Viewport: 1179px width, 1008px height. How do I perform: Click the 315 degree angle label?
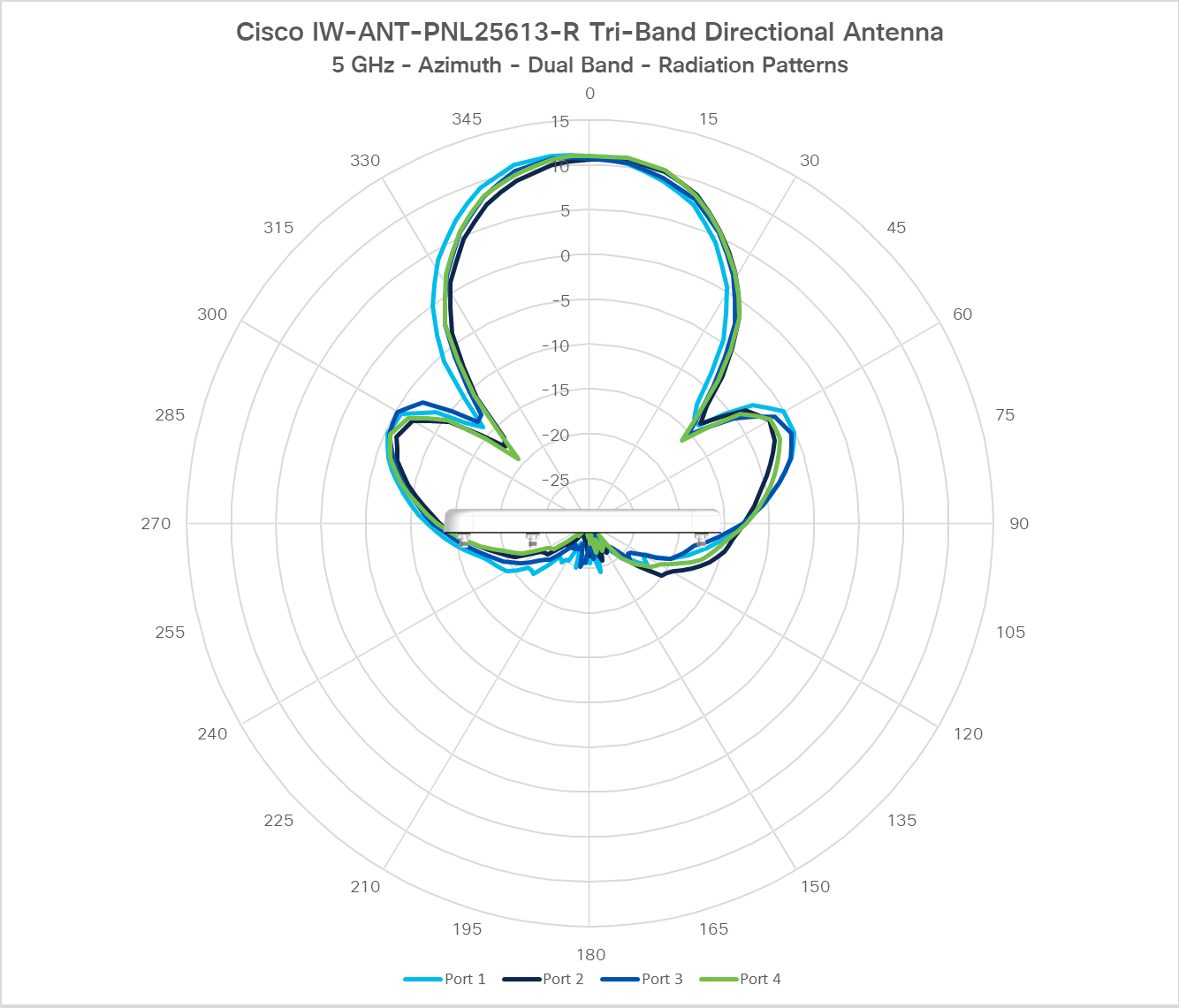click(278, 228)
